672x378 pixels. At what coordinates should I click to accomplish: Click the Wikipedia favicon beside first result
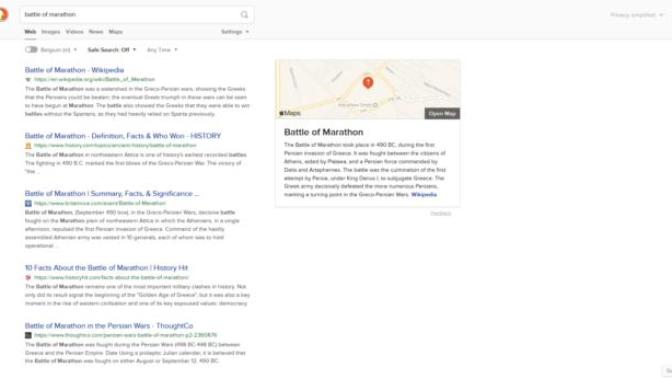pos(28,80)
